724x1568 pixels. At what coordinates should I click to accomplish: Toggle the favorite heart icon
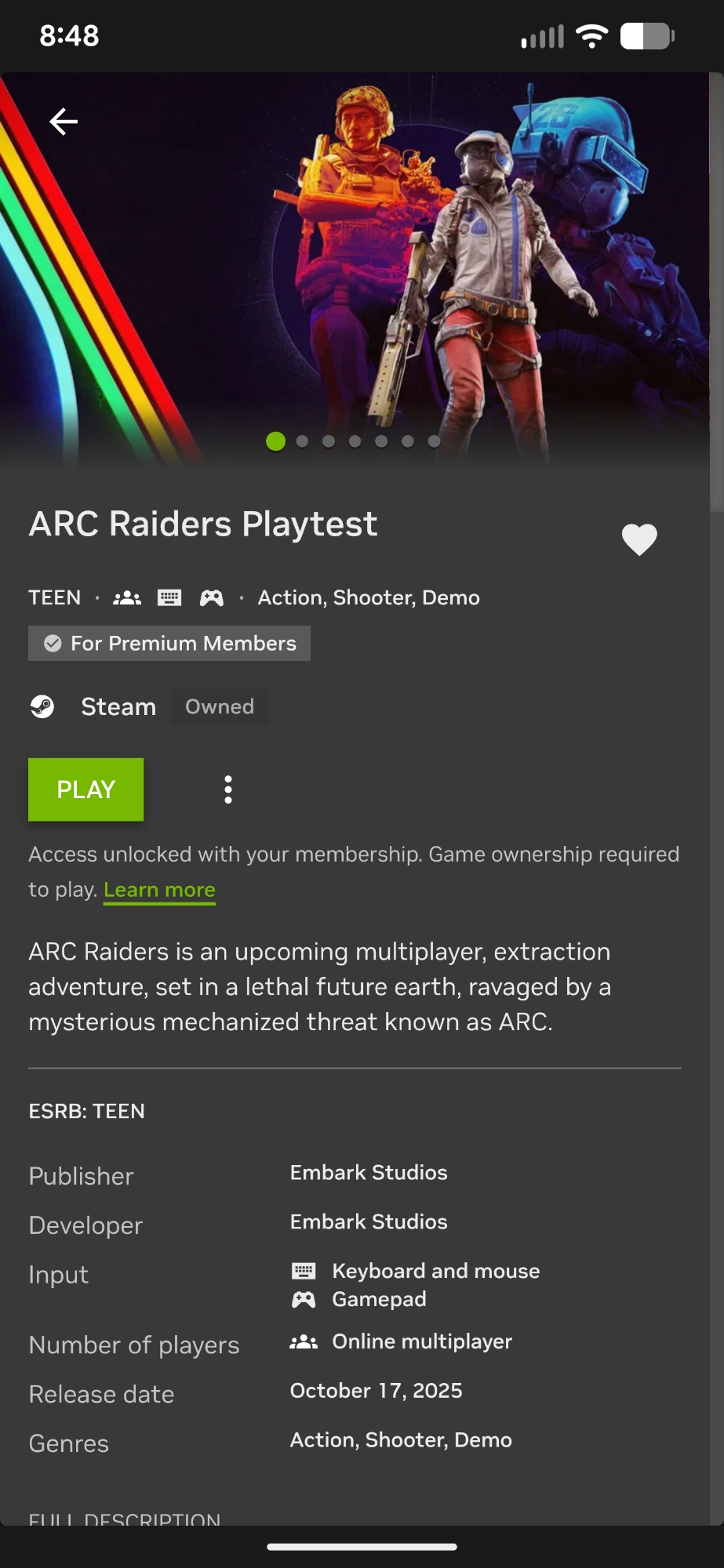639,539
